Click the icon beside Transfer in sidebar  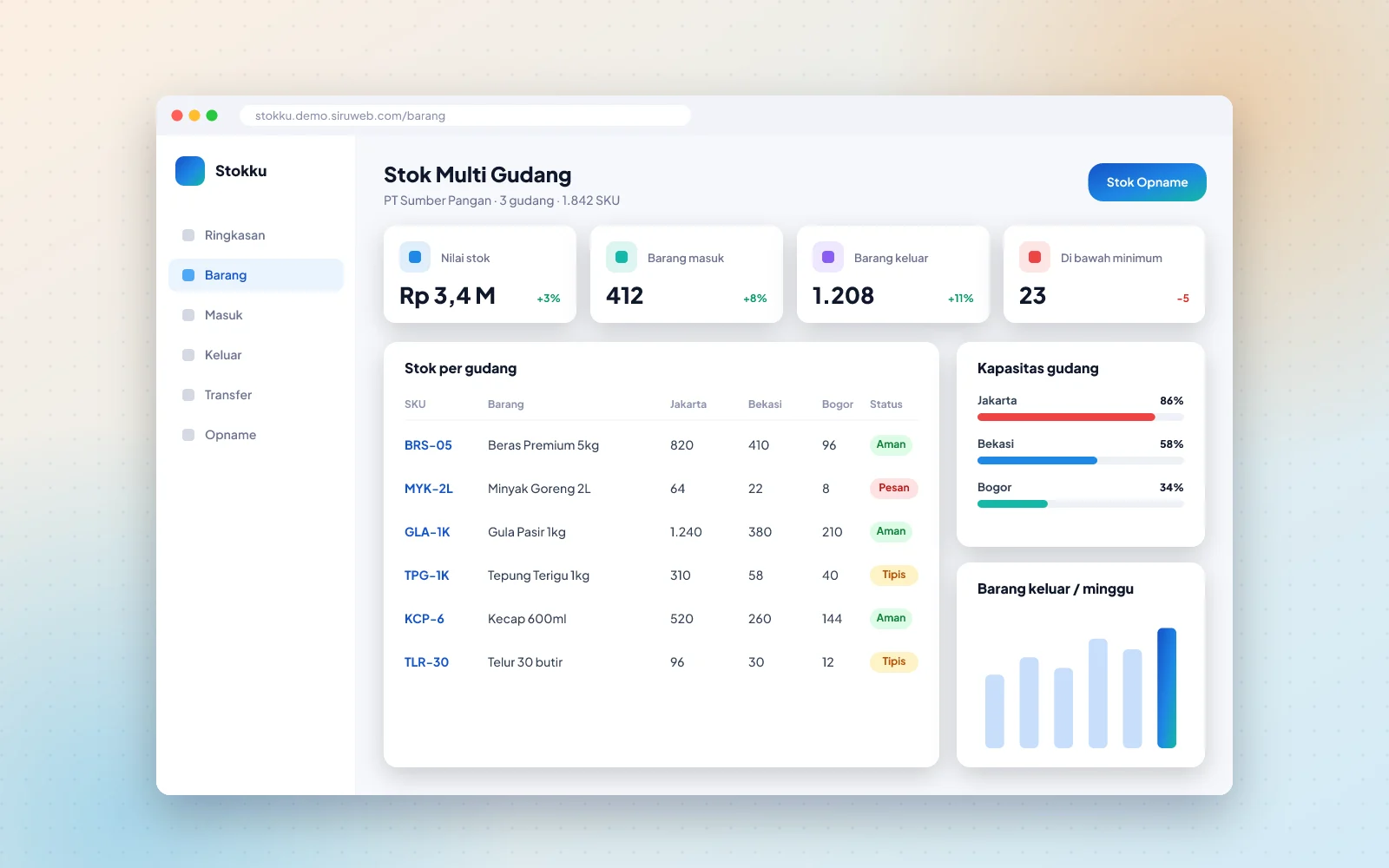(x=188, y=395)
